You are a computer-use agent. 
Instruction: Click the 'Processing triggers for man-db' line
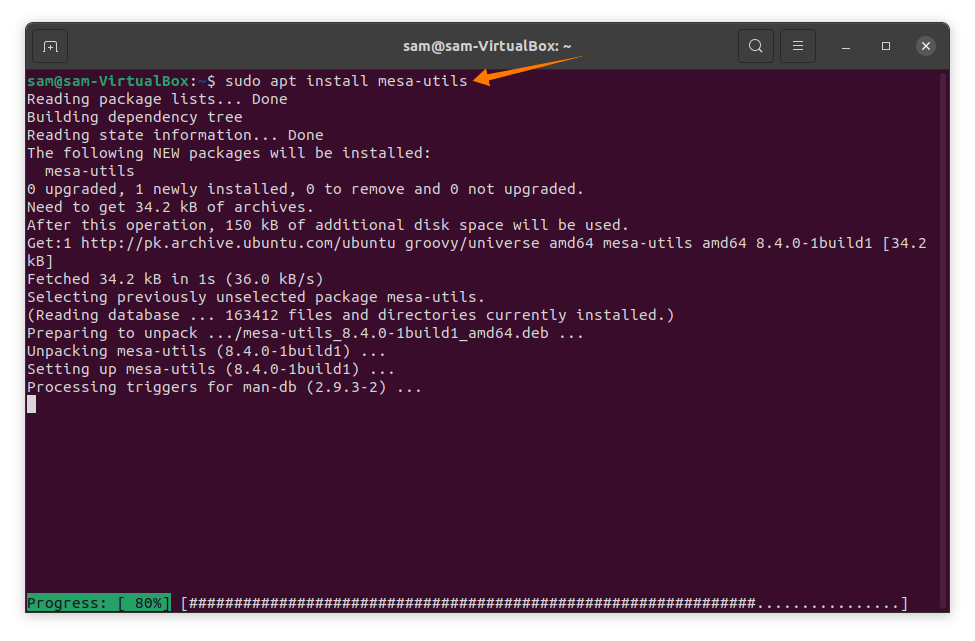[224, 387]
